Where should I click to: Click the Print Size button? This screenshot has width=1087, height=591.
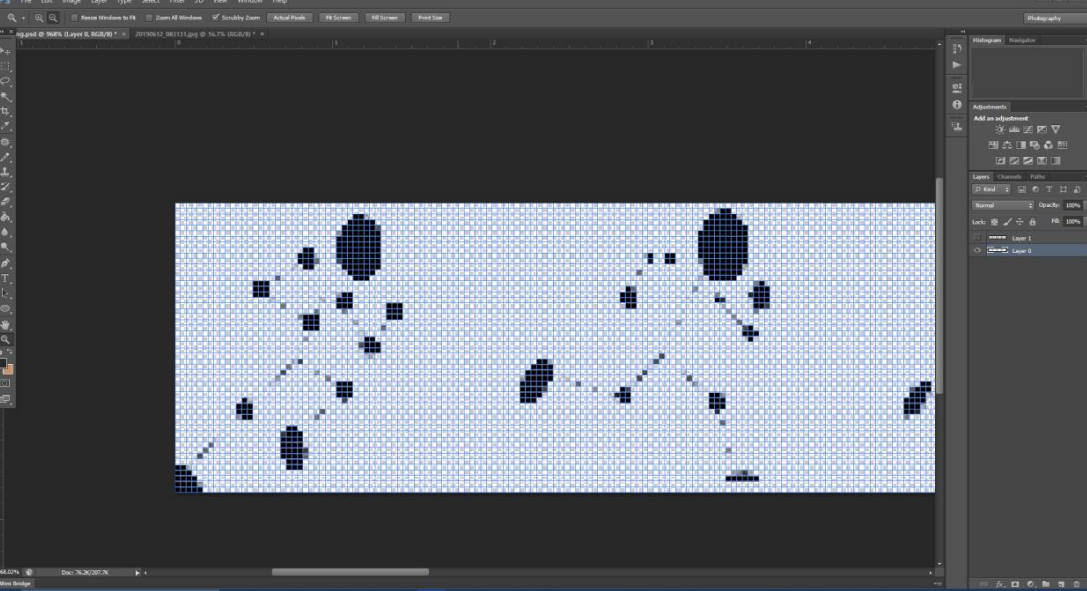pyautogui.click(x=430, y=18)
